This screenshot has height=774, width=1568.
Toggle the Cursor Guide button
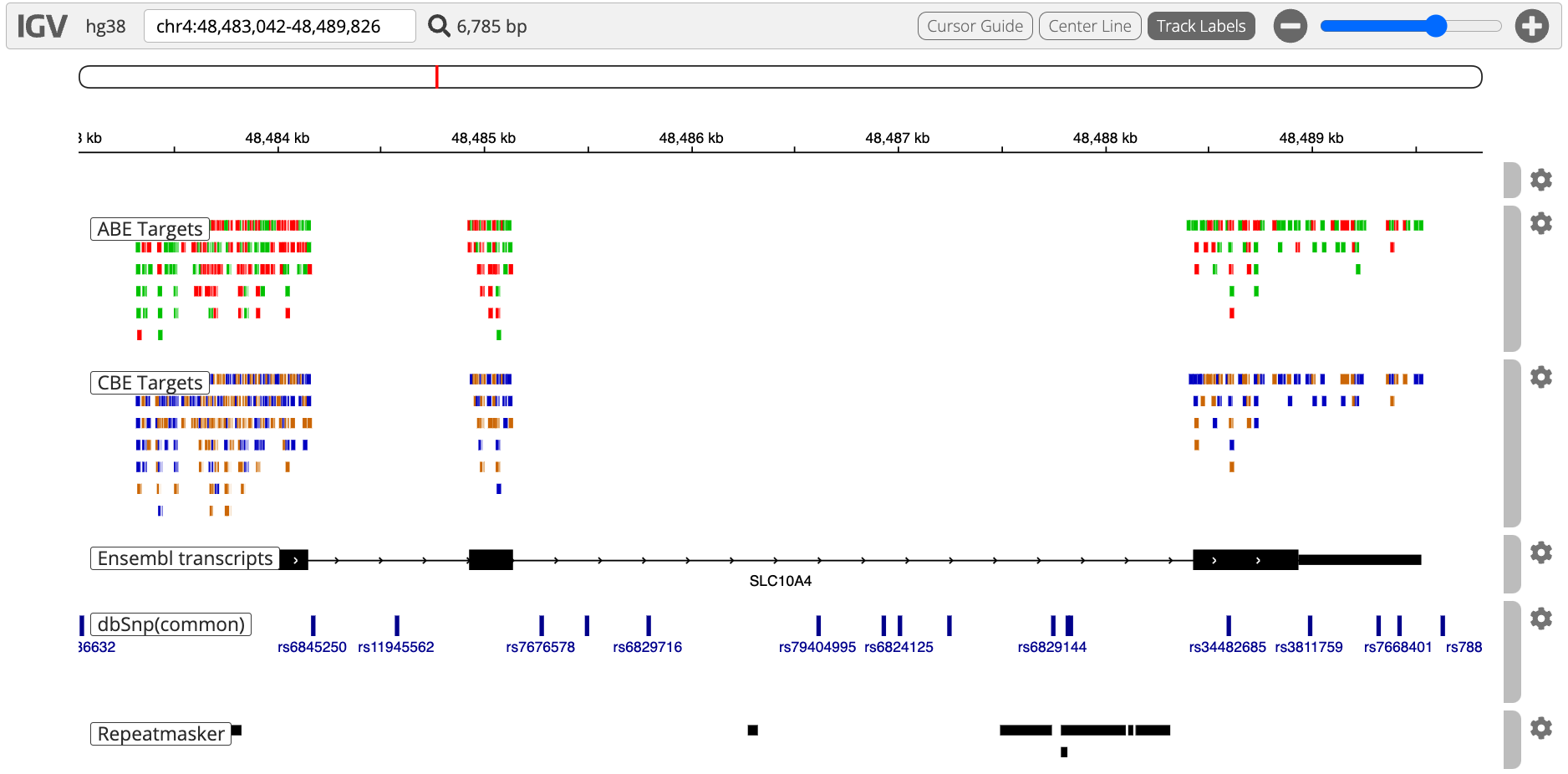click(x=975, y=26)
